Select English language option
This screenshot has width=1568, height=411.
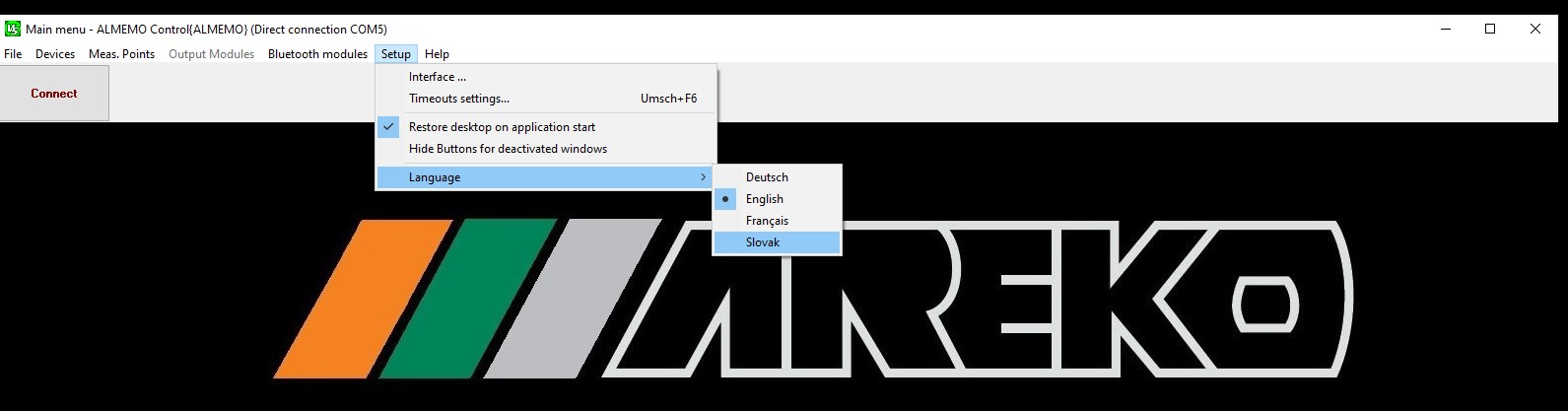[x=777, y=199]
